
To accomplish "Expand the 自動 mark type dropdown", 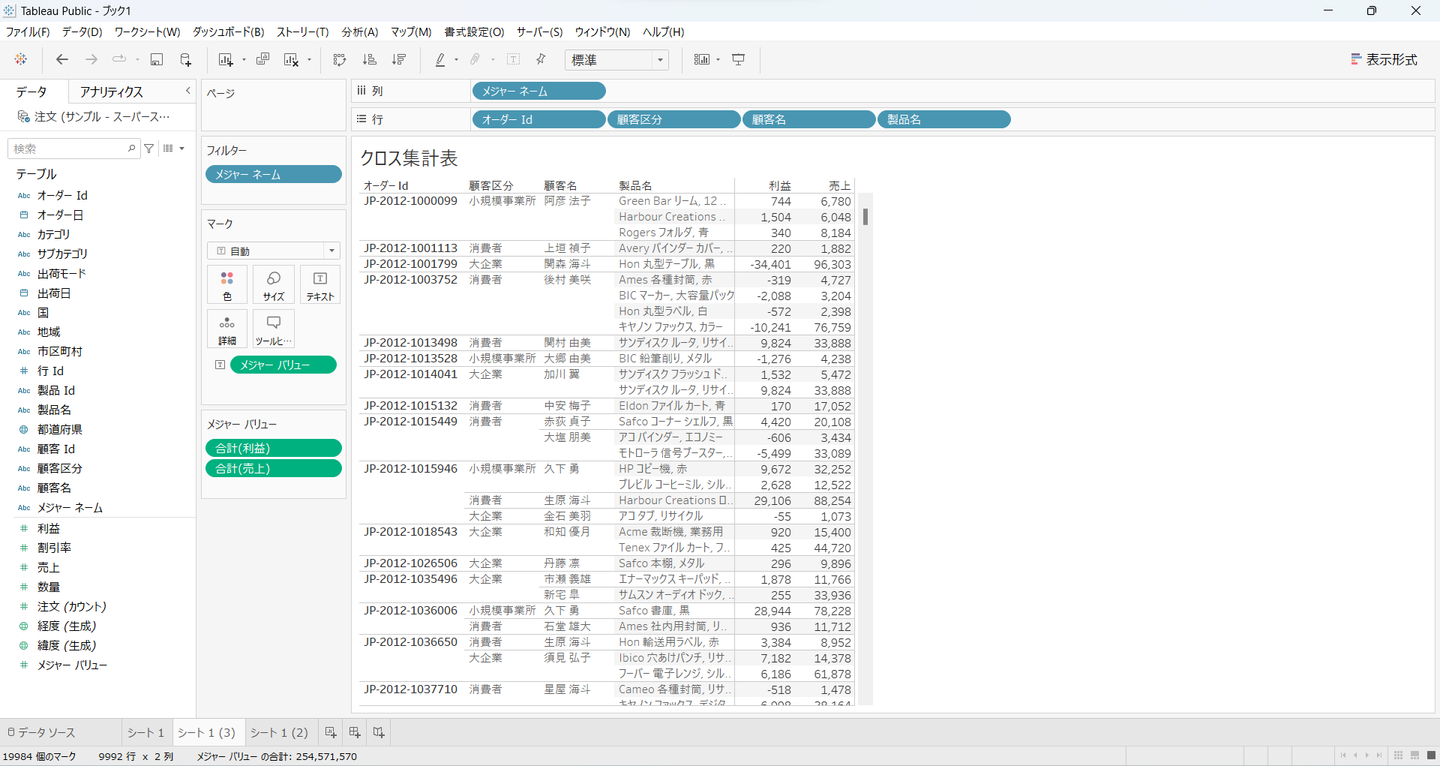I will click(273, 251).
